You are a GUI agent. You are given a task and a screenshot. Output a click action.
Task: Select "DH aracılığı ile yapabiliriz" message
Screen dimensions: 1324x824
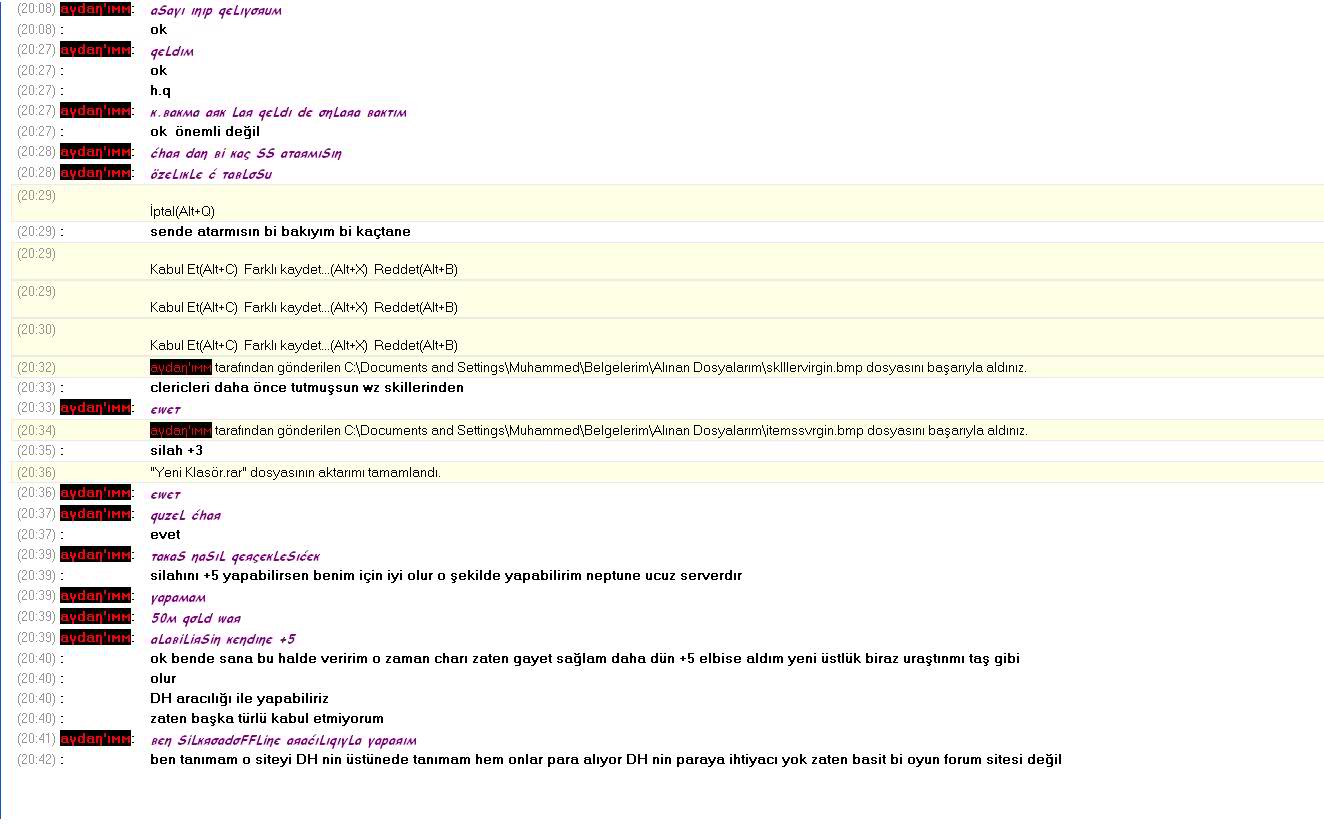pyautogui.click(x=239, y=699)
